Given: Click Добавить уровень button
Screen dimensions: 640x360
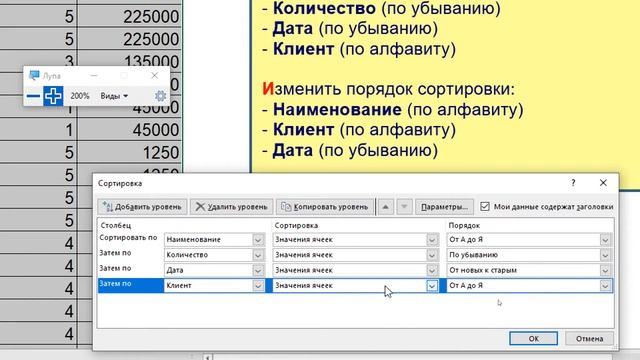Looking at the screenshot, I should click(142, 207).
